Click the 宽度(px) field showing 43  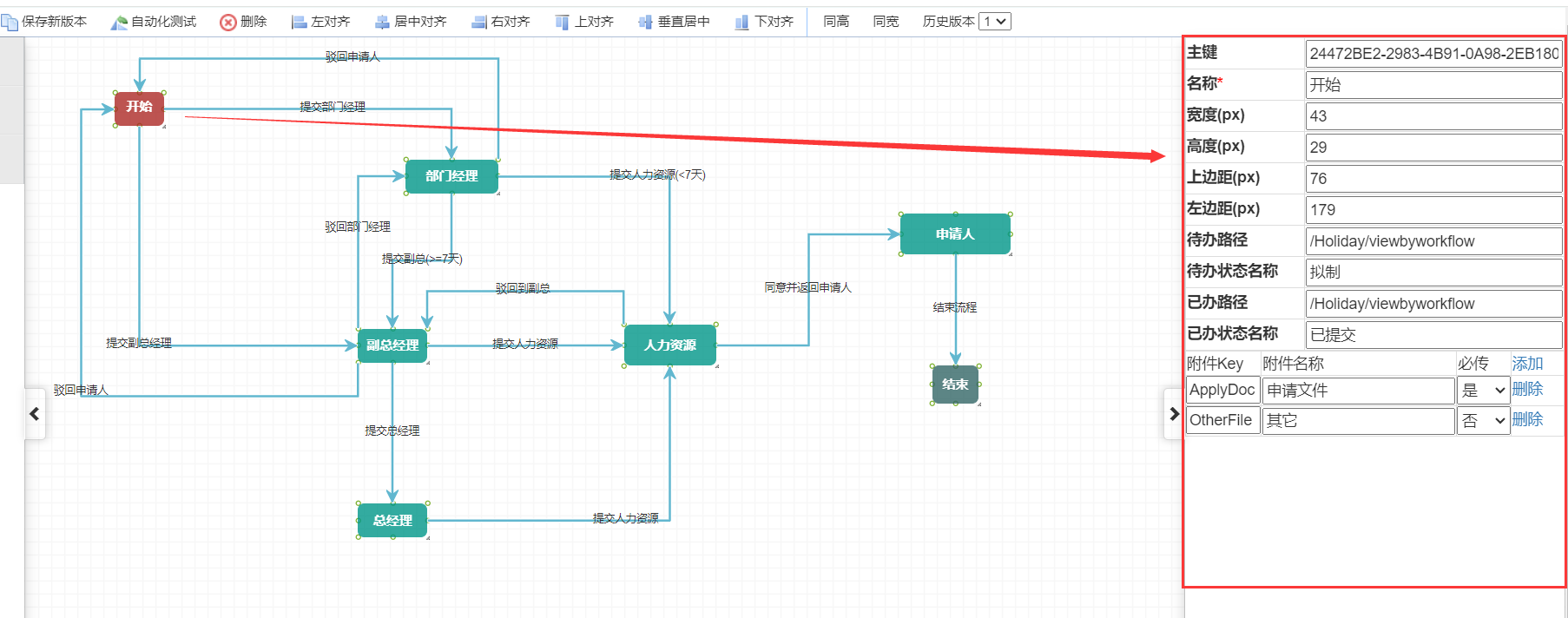click(x=1433, y=116)
